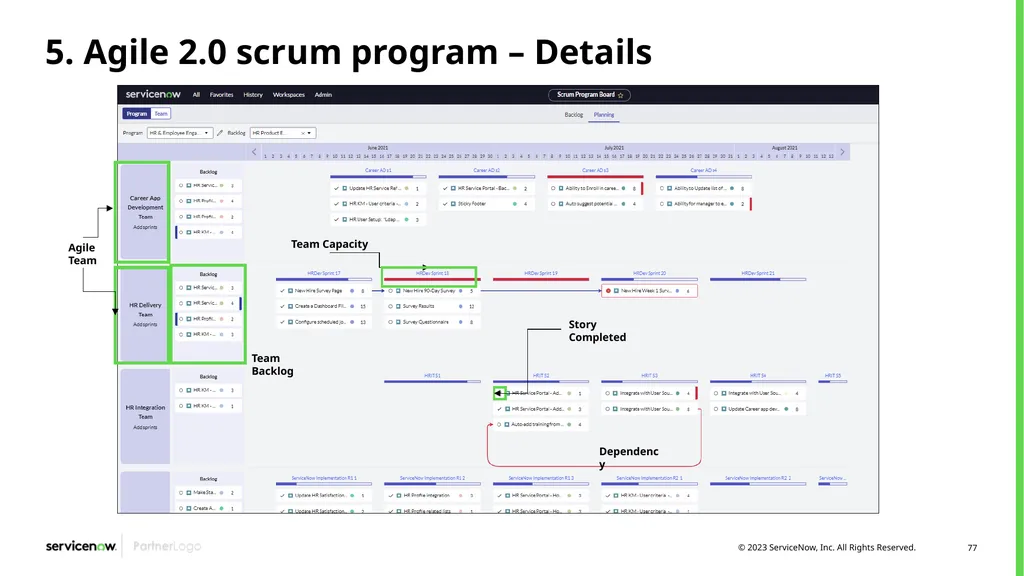This screenshot has height=576, width=1024.
Task: Open the HRDev Sprint 19 link
Action: [x=541, y=273]
